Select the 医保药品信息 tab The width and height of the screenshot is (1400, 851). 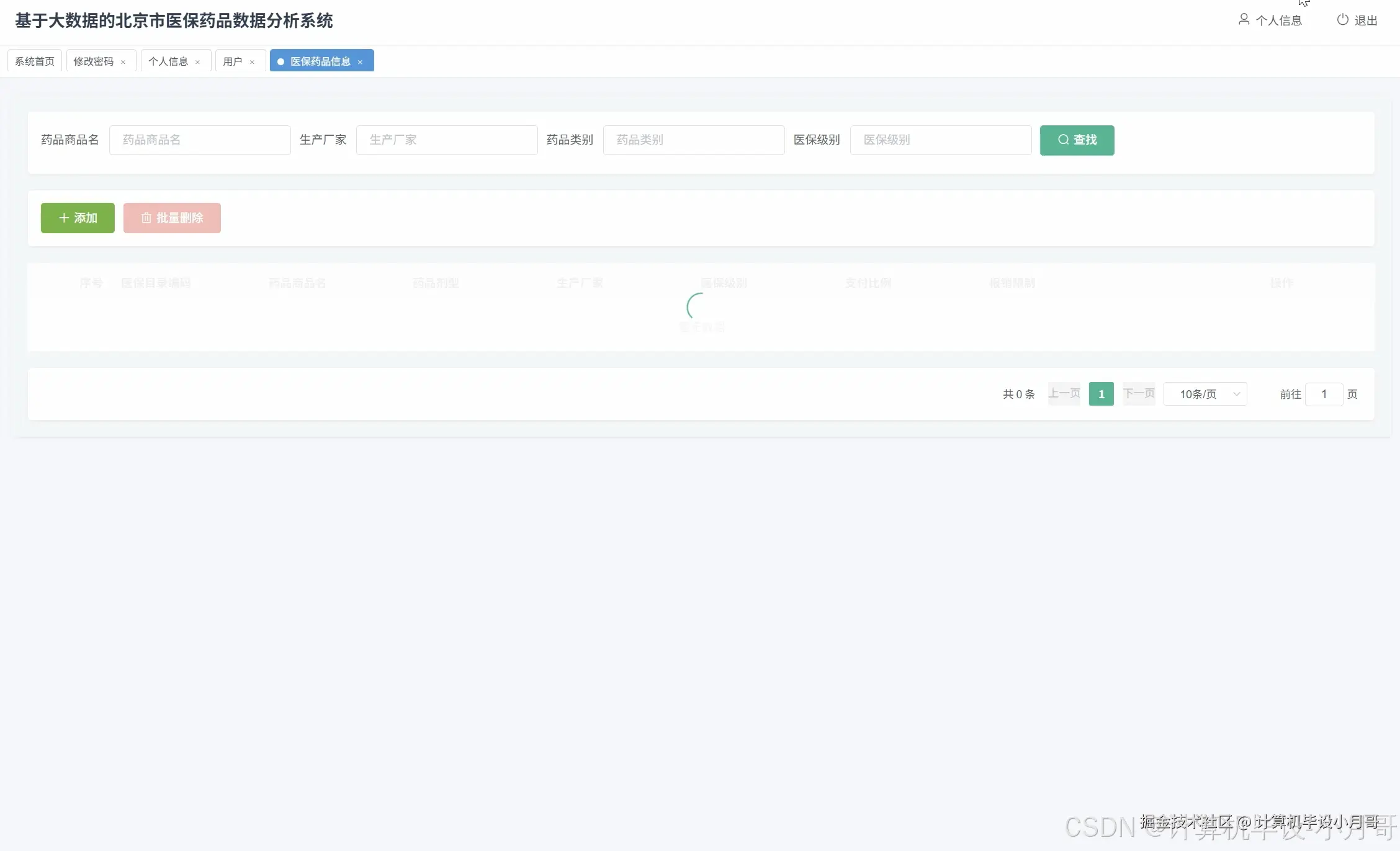click(320, 60)
